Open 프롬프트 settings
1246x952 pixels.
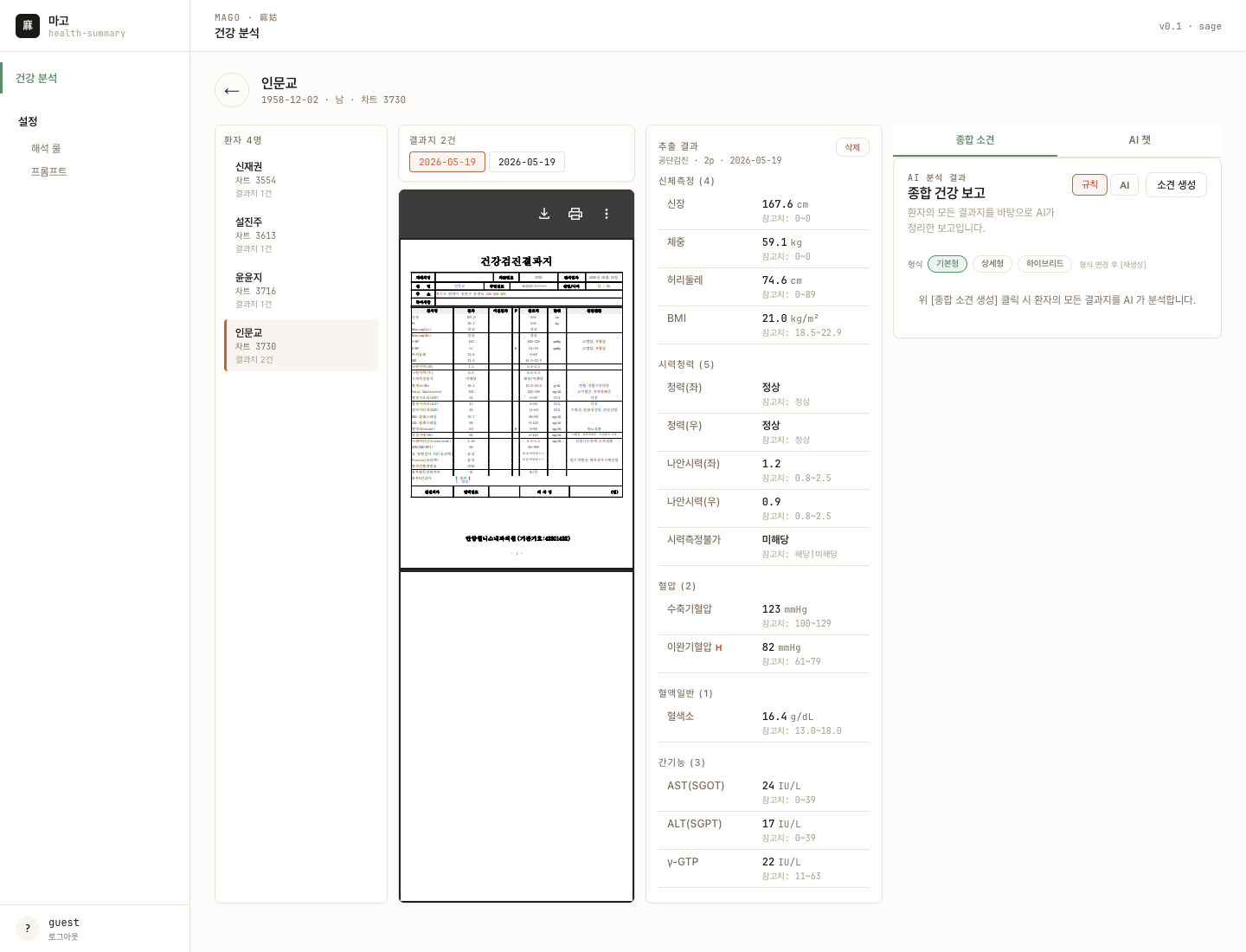pos(48,171)
